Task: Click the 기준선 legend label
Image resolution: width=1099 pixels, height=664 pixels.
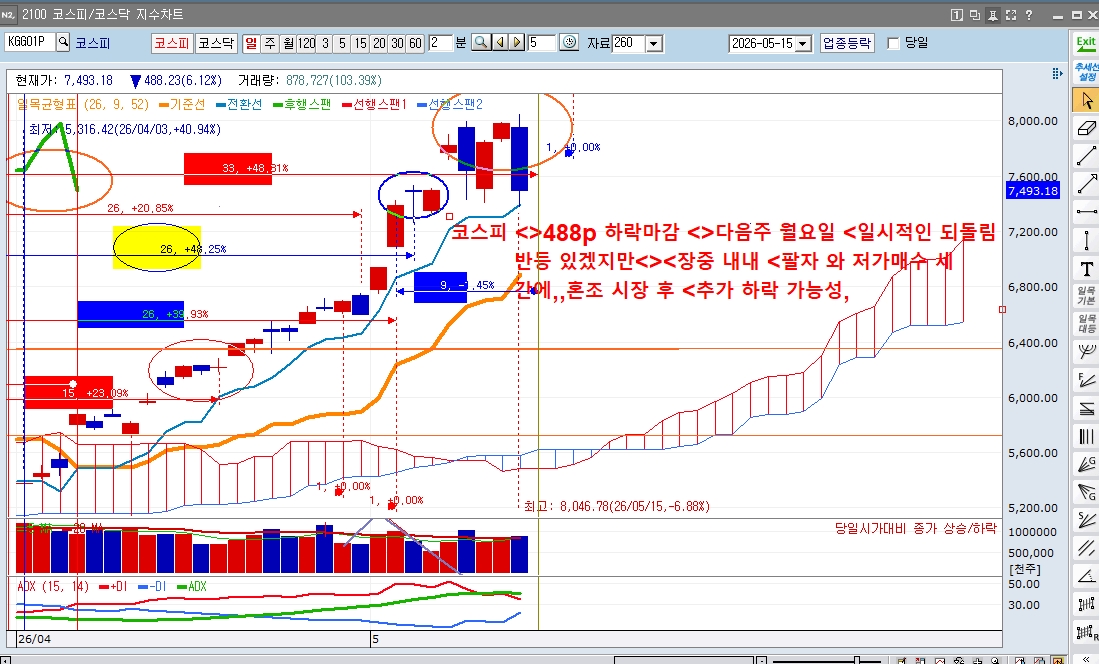Action: point(182,104)
